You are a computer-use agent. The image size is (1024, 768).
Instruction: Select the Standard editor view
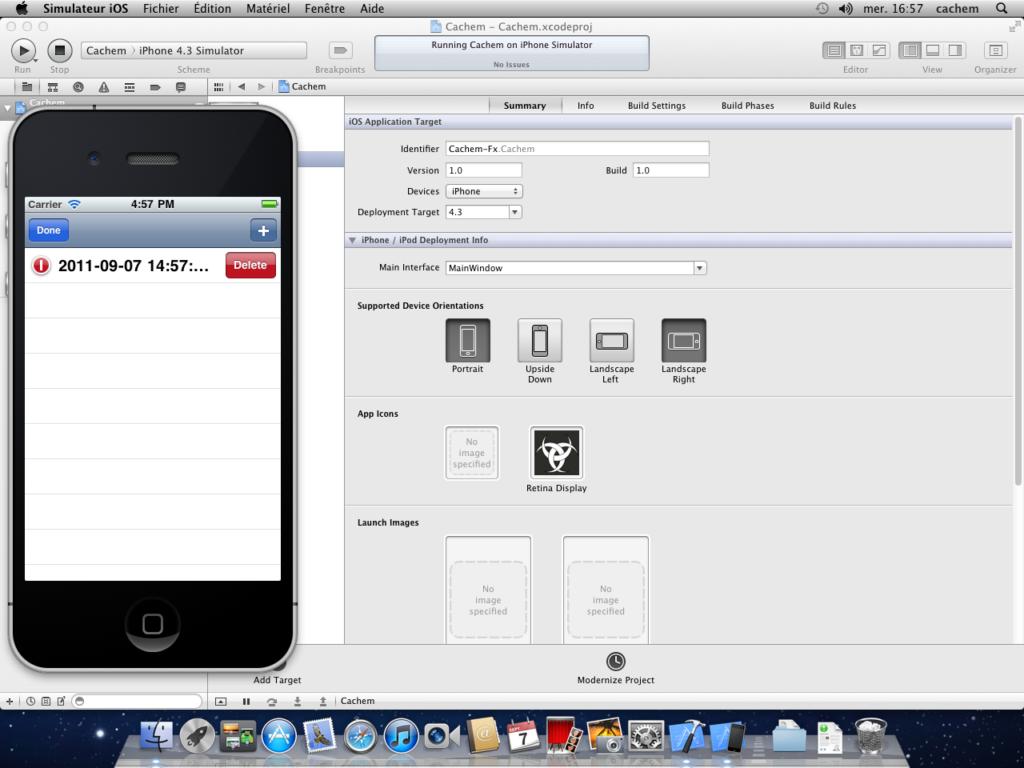click(x=834, y=50)
